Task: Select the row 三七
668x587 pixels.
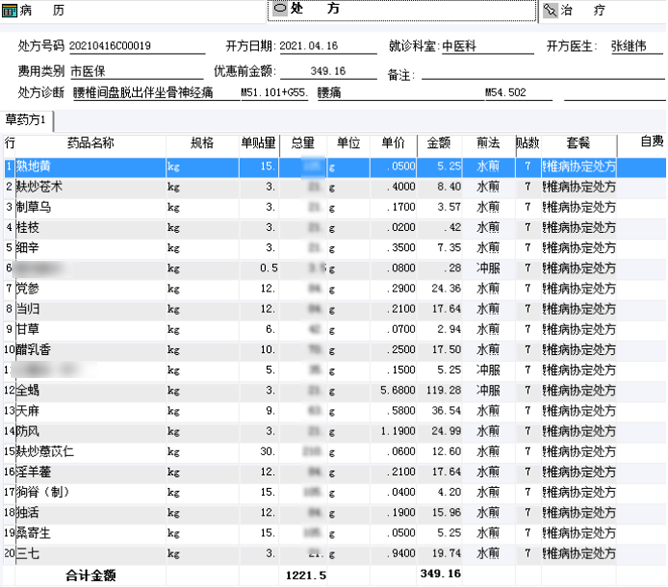Action: click(335, 554)
